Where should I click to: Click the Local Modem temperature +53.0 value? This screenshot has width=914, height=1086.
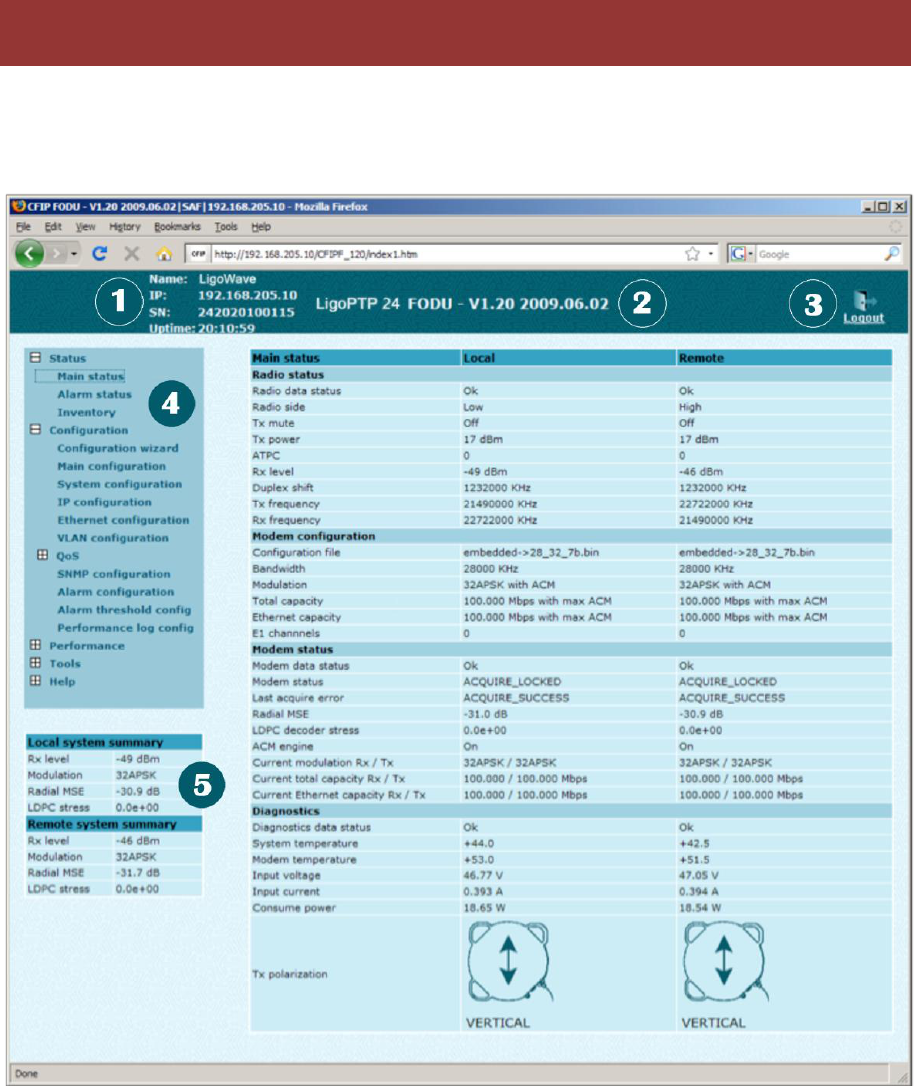pos(478,860)
